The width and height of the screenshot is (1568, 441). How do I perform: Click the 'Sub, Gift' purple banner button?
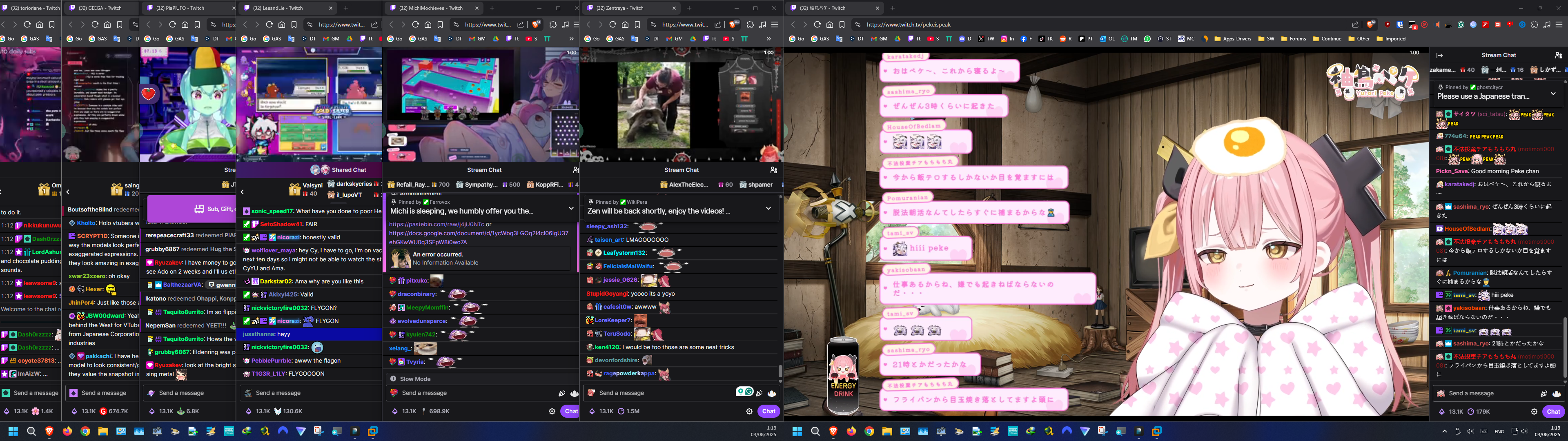(191, 209)
